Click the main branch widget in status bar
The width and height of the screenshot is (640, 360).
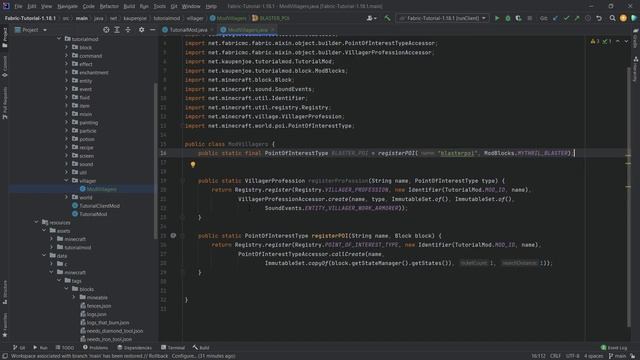coord(617,356)
